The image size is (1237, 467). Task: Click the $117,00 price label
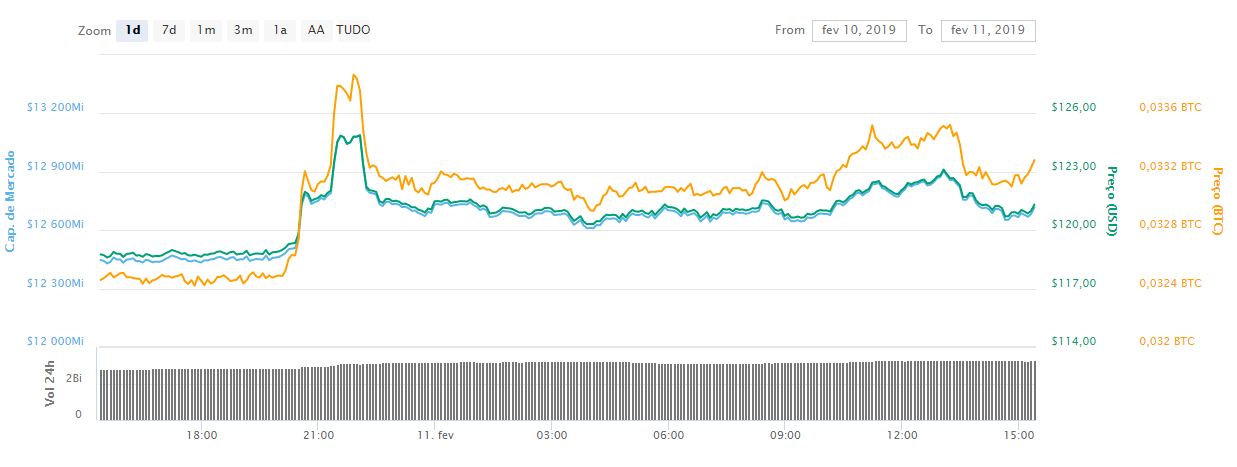tap(1075, 284)
